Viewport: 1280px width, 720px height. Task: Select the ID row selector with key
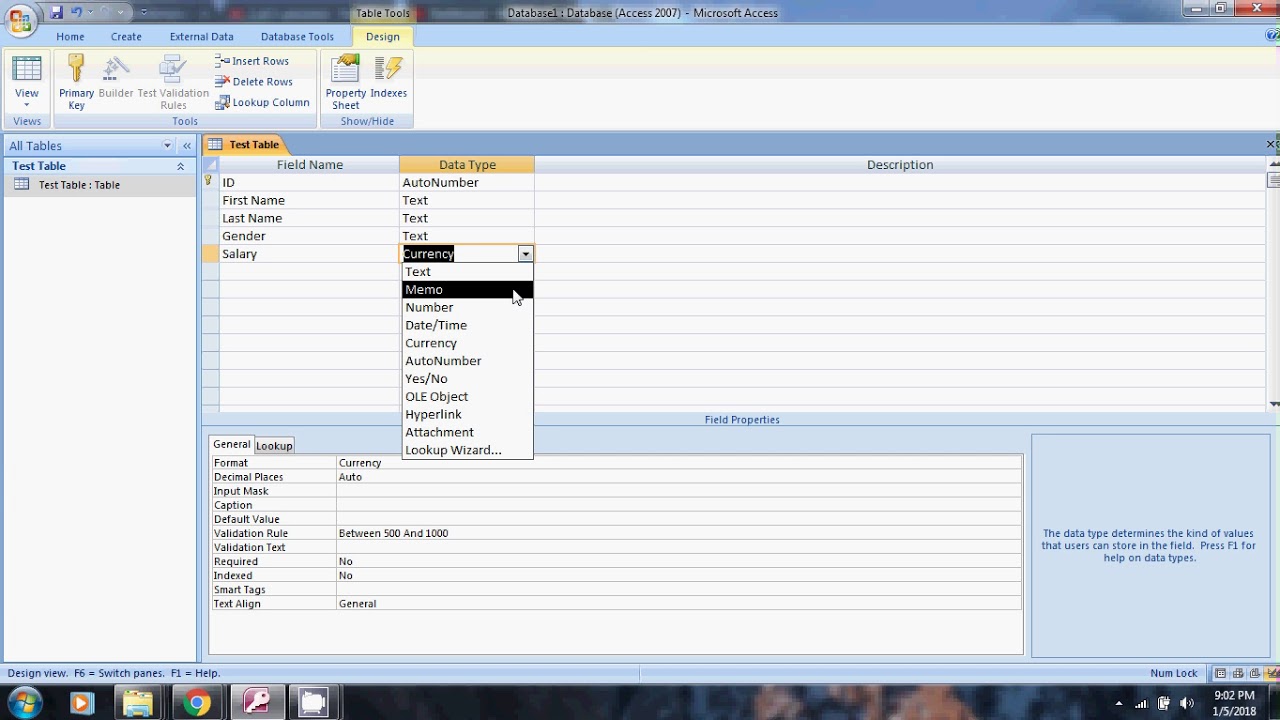coord(210,183)
